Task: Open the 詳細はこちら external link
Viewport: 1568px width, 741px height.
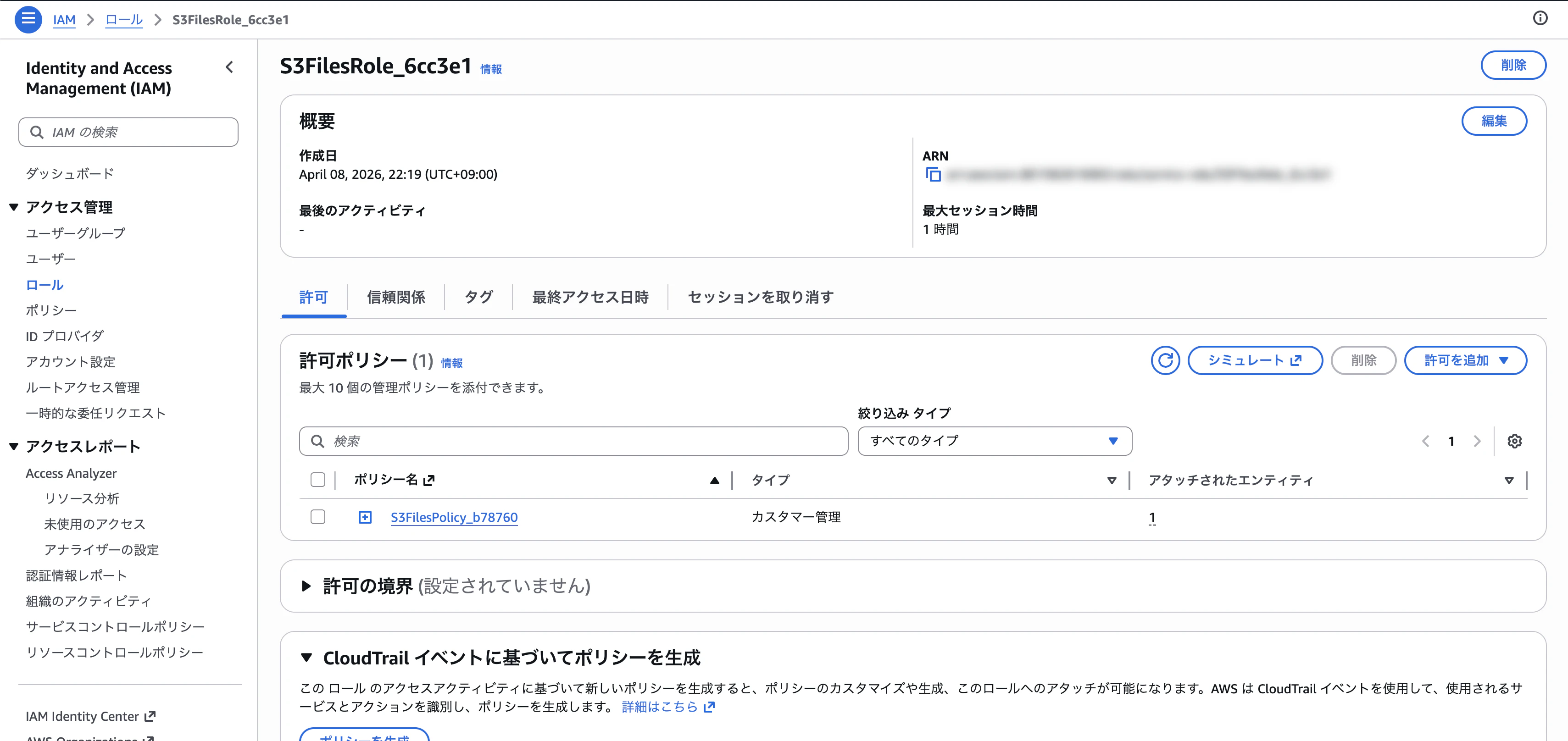Action: (668, 707)
